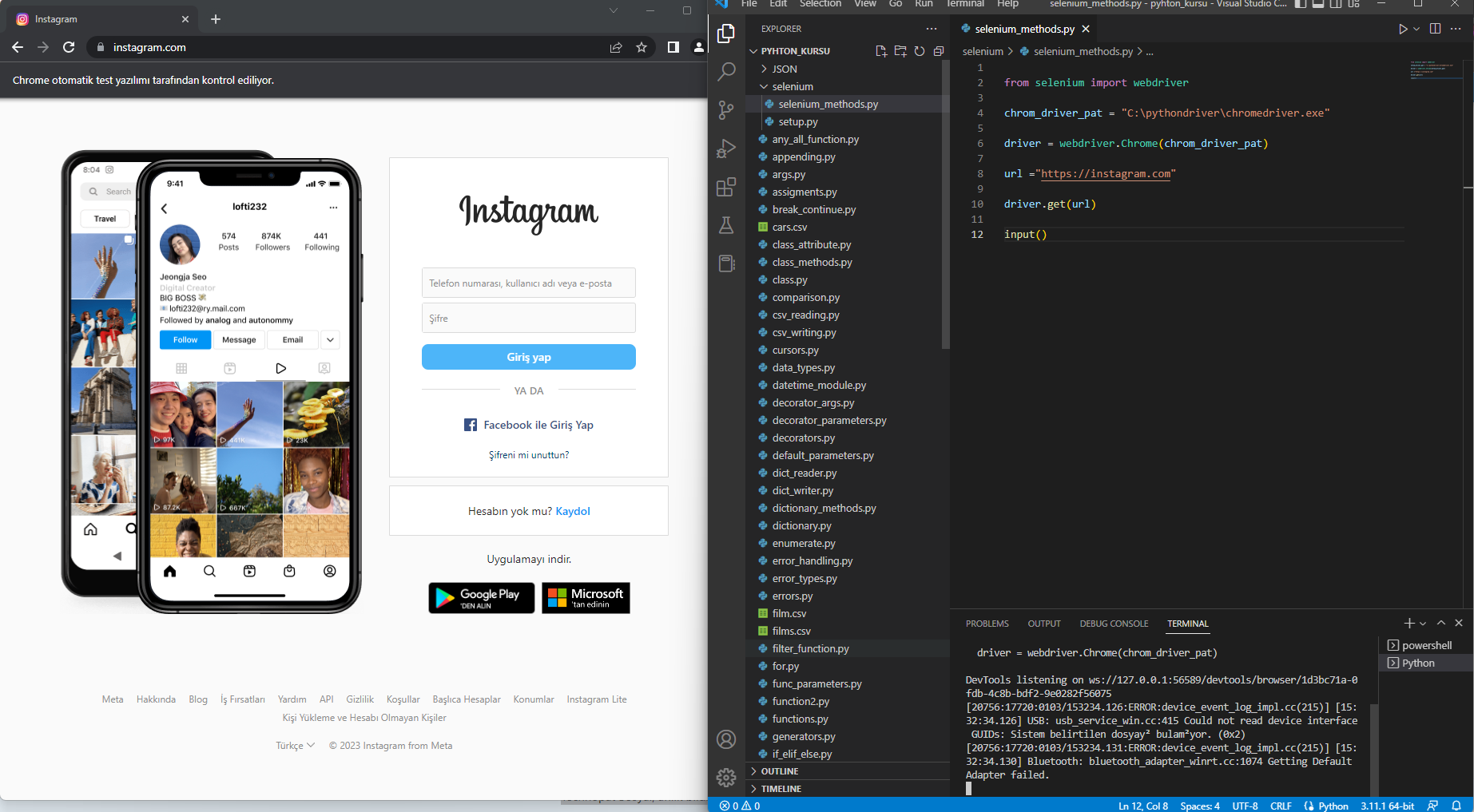Open notifications bell in status bar
Image resolution: width=1474 pixels, height=812 pixels.
pos(1456,806)
